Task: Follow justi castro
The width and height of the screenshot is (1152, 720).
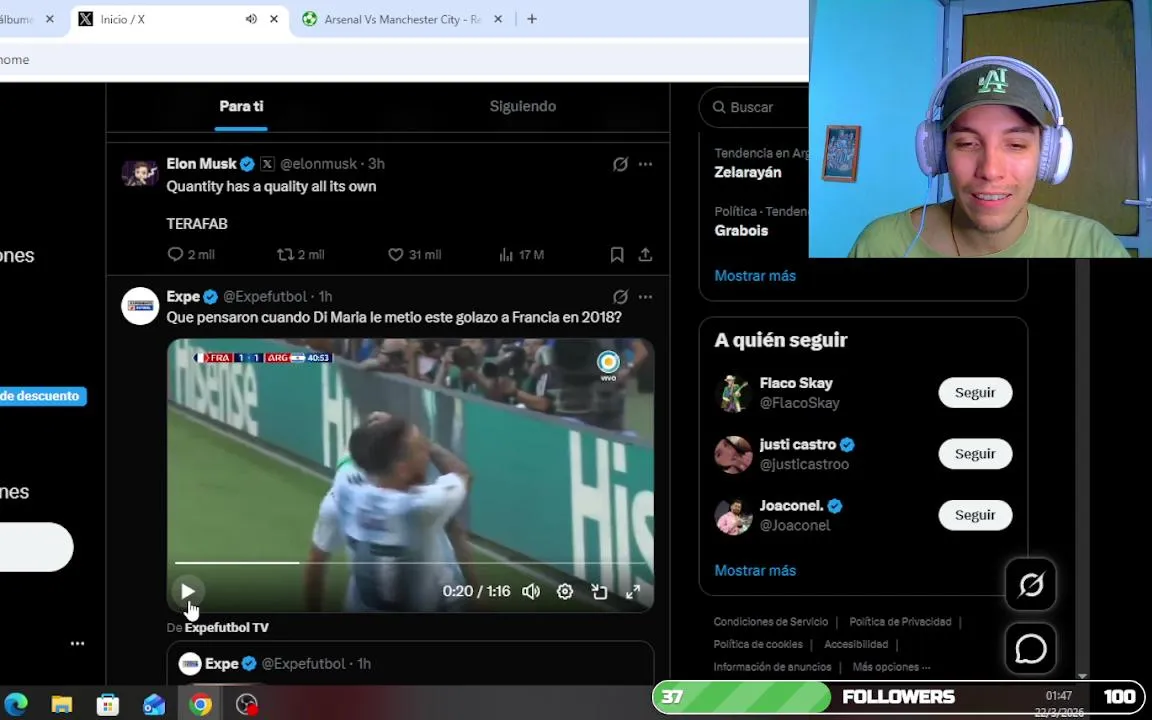Action: point(975,454)
